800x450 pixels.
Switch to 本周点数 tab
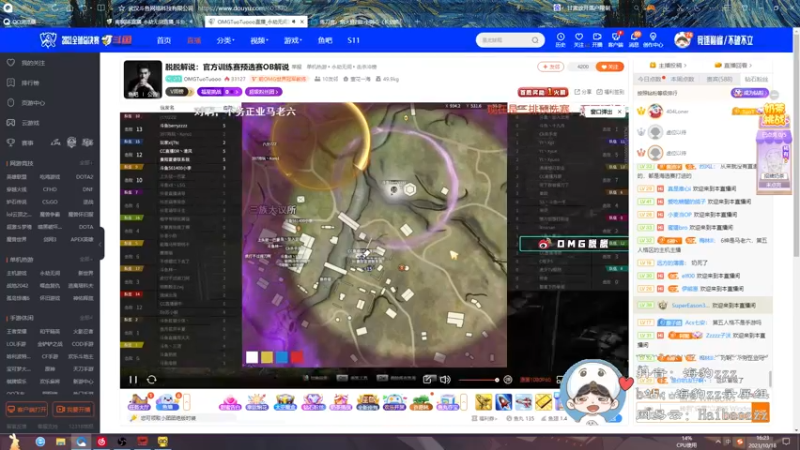coord(682,79)
